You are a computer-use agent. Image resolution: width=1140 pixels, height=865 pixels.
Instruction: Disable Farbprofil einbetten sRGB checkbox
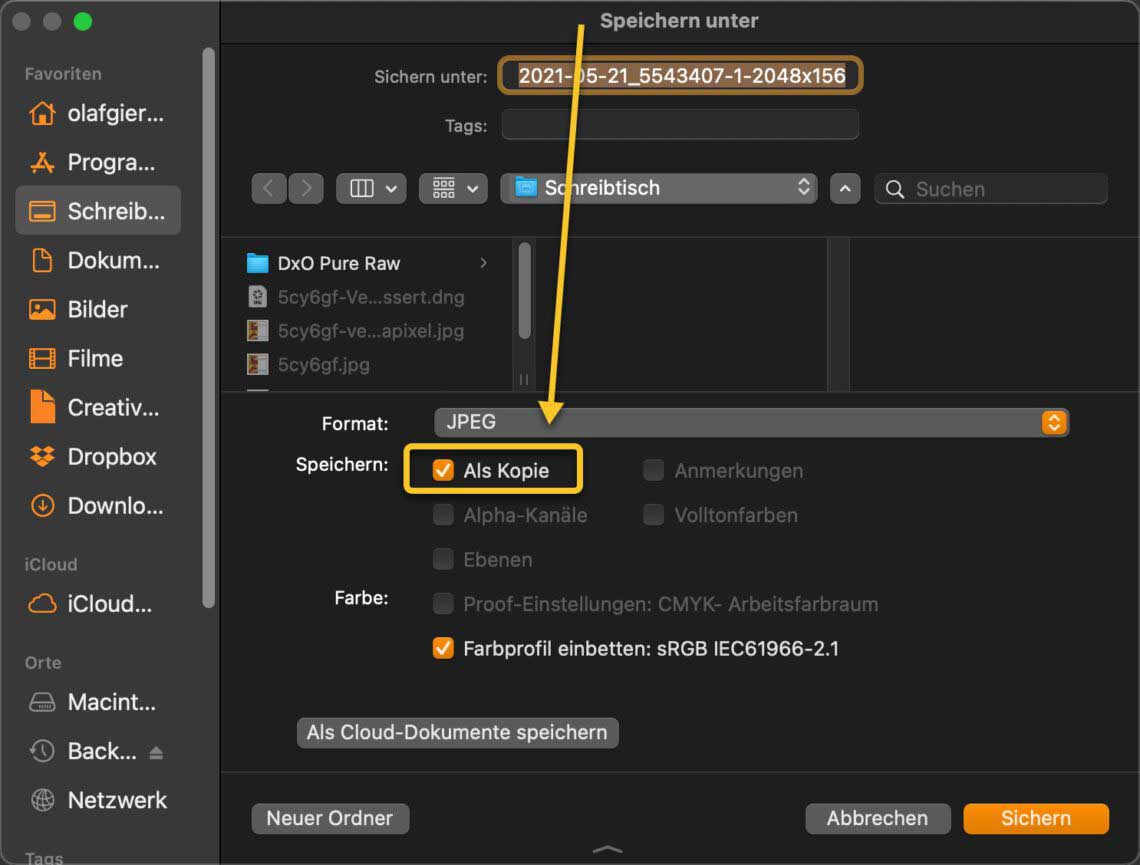(443, 648)
